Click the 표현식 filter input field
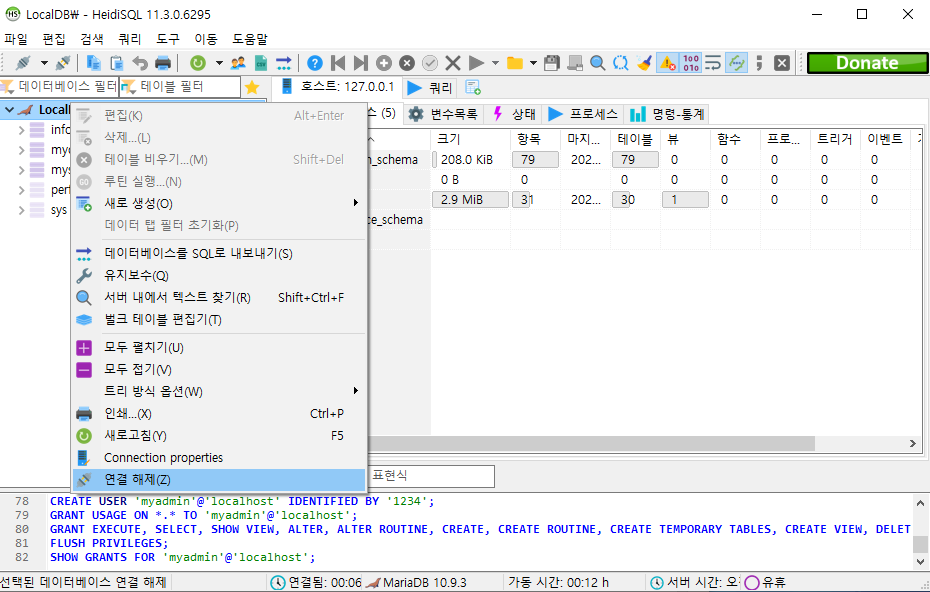 [432, 476]
